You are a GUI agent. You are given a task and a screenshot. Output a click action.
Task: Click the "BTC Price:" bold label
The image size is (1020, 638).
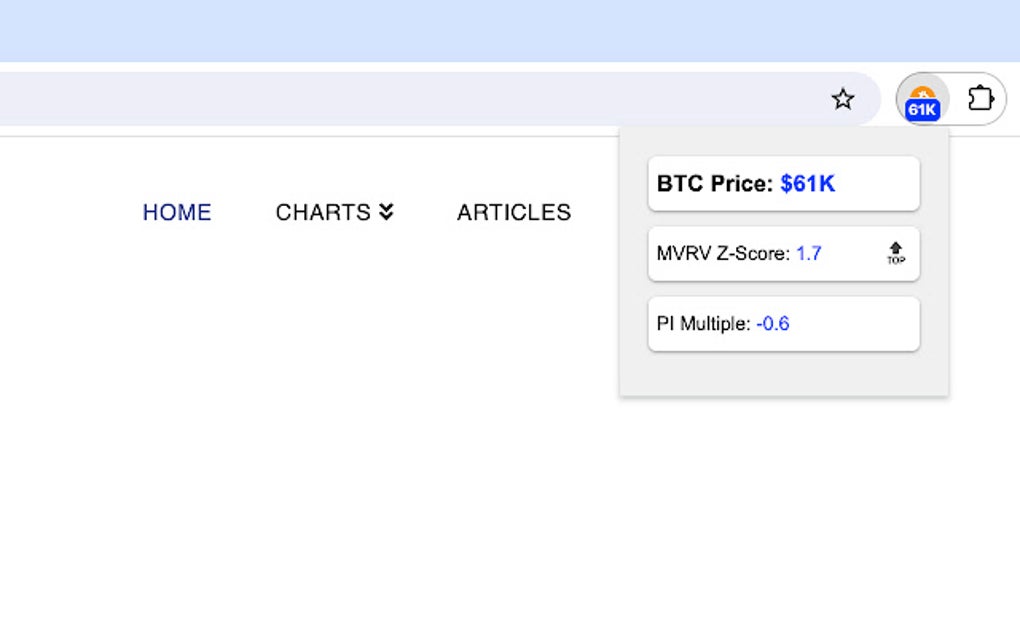[x=714, y=184]
